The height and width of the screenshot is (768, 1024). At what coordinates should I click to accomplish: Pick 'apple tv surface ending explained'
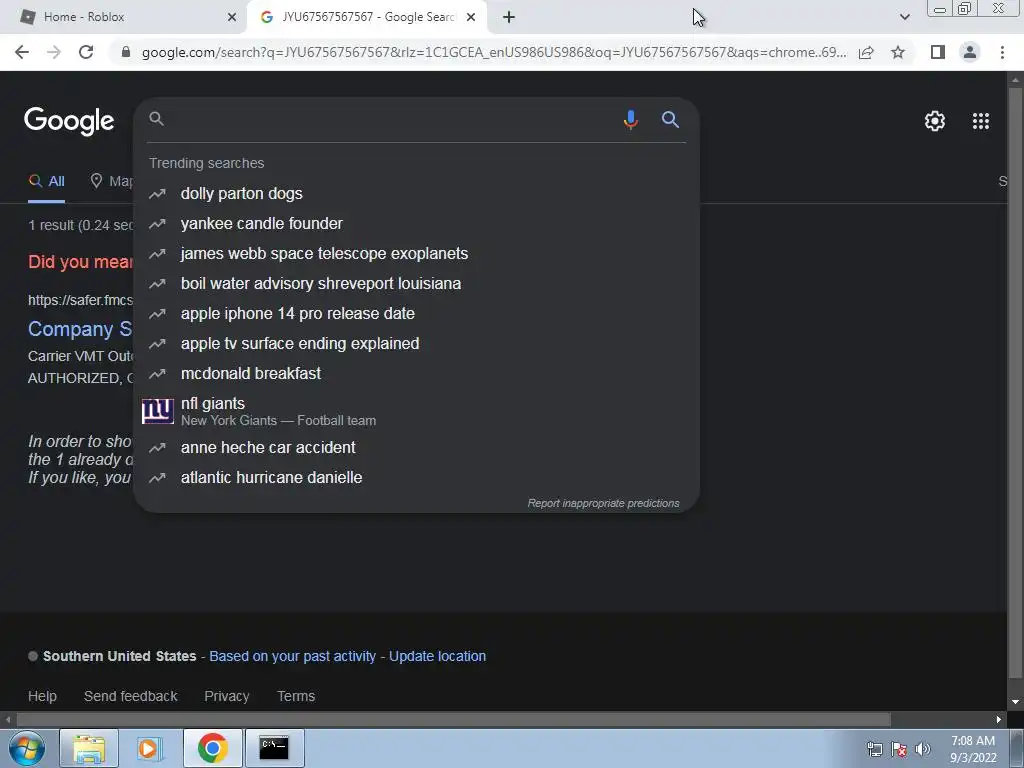pos(417,344)
